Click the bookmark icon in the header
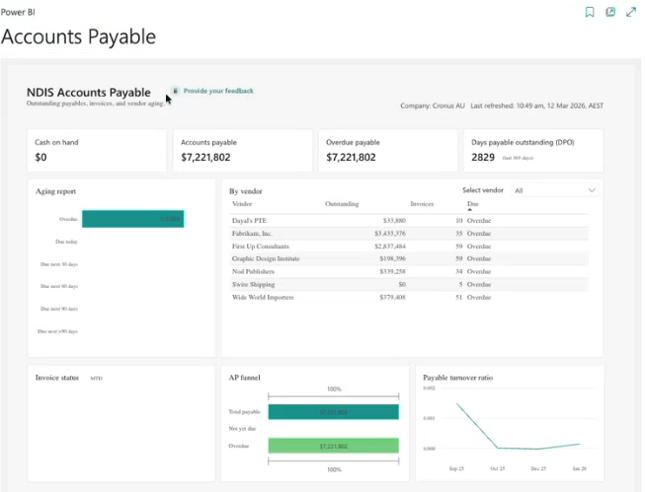 point(590,12)
